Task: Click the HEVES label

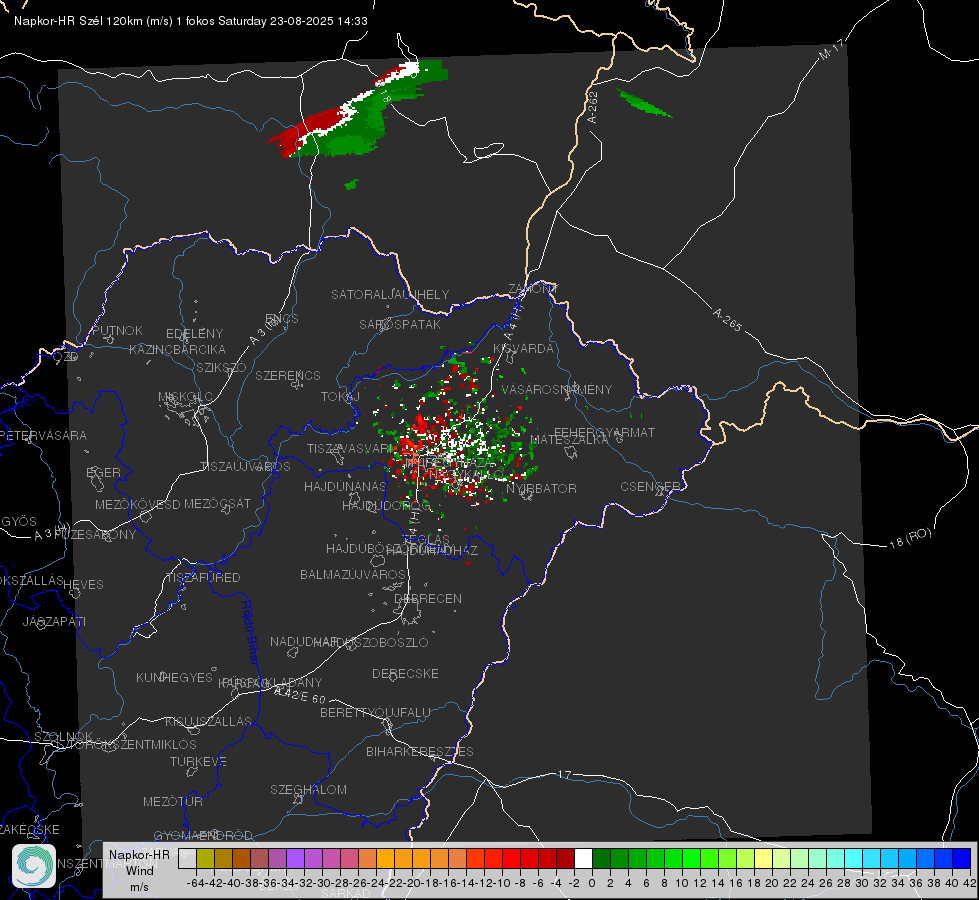Action: tap(83, 585)
